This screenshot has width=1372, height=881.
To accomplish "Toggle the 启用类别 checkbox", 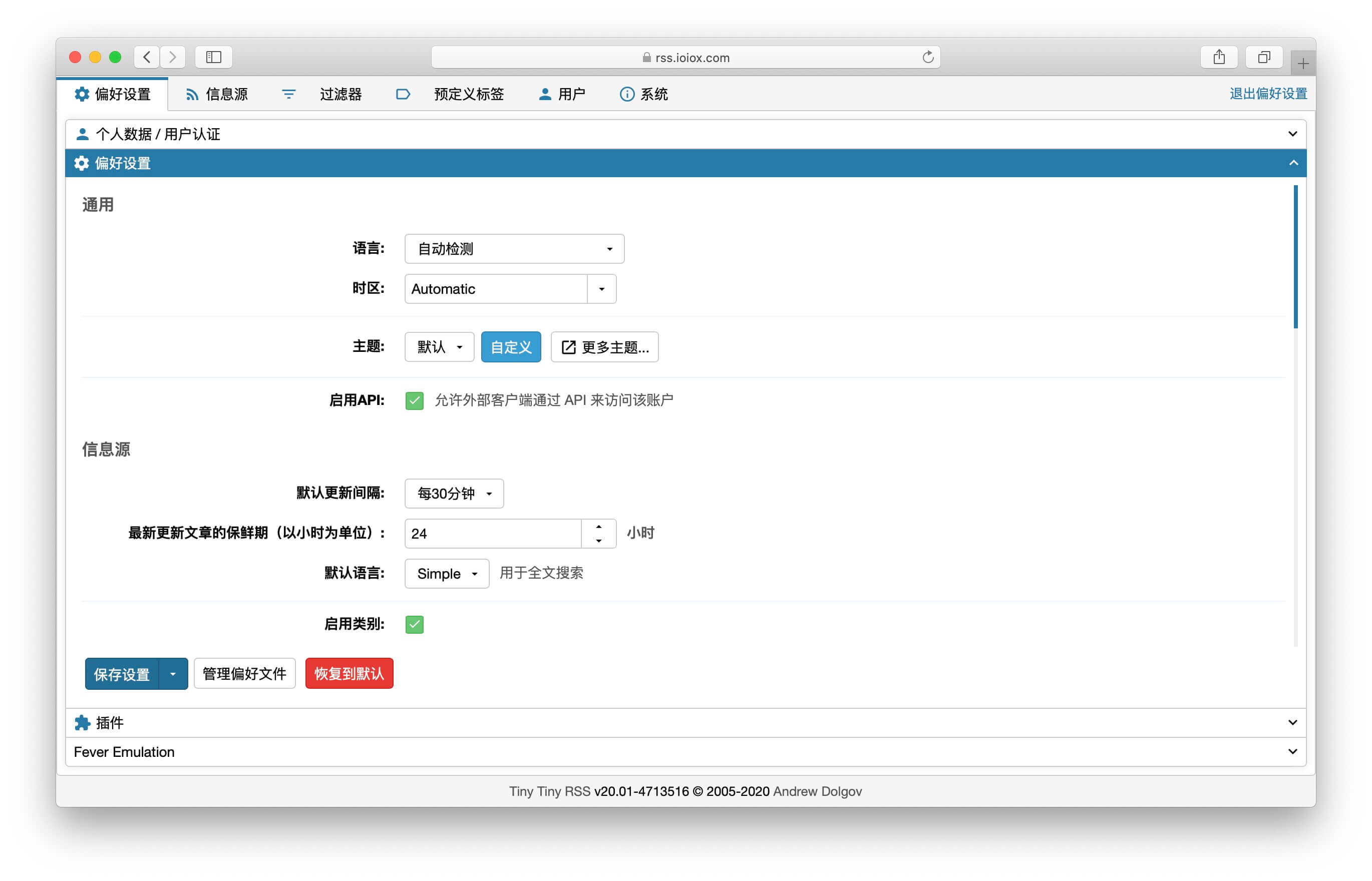I will pyautogui.click(x=414, y=624).
